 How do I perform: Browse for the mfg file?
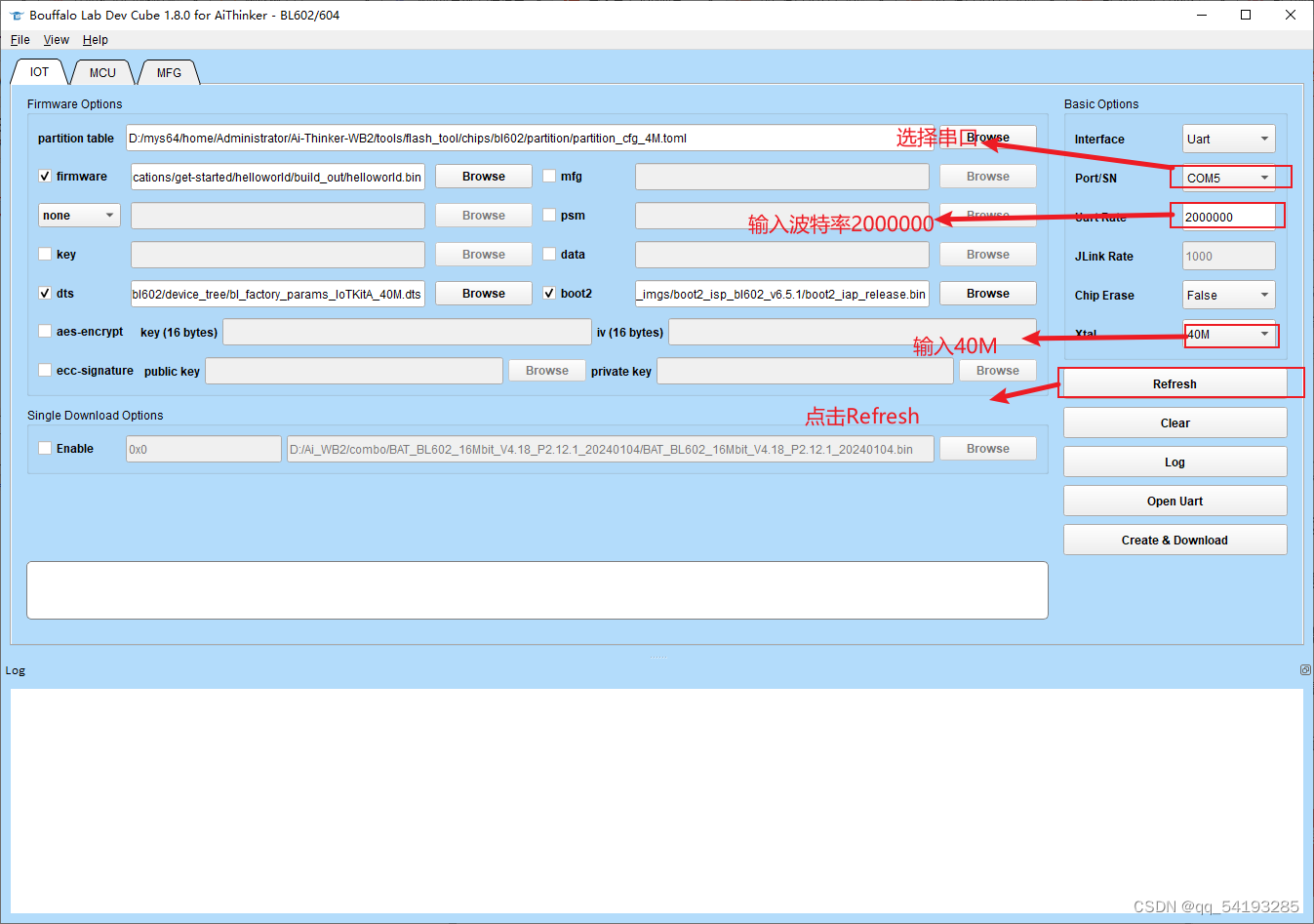click(988, 177)
